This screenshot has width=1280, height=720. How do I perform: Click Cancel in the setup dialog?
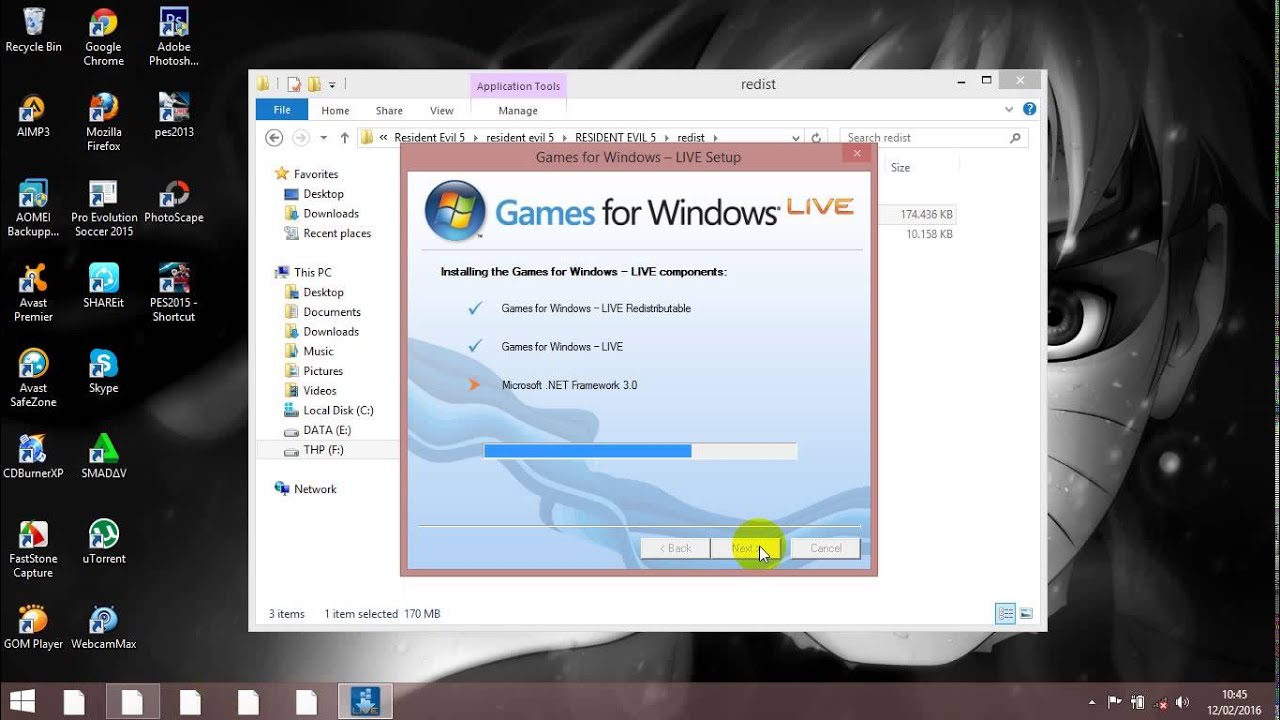(x=825, y=548)
